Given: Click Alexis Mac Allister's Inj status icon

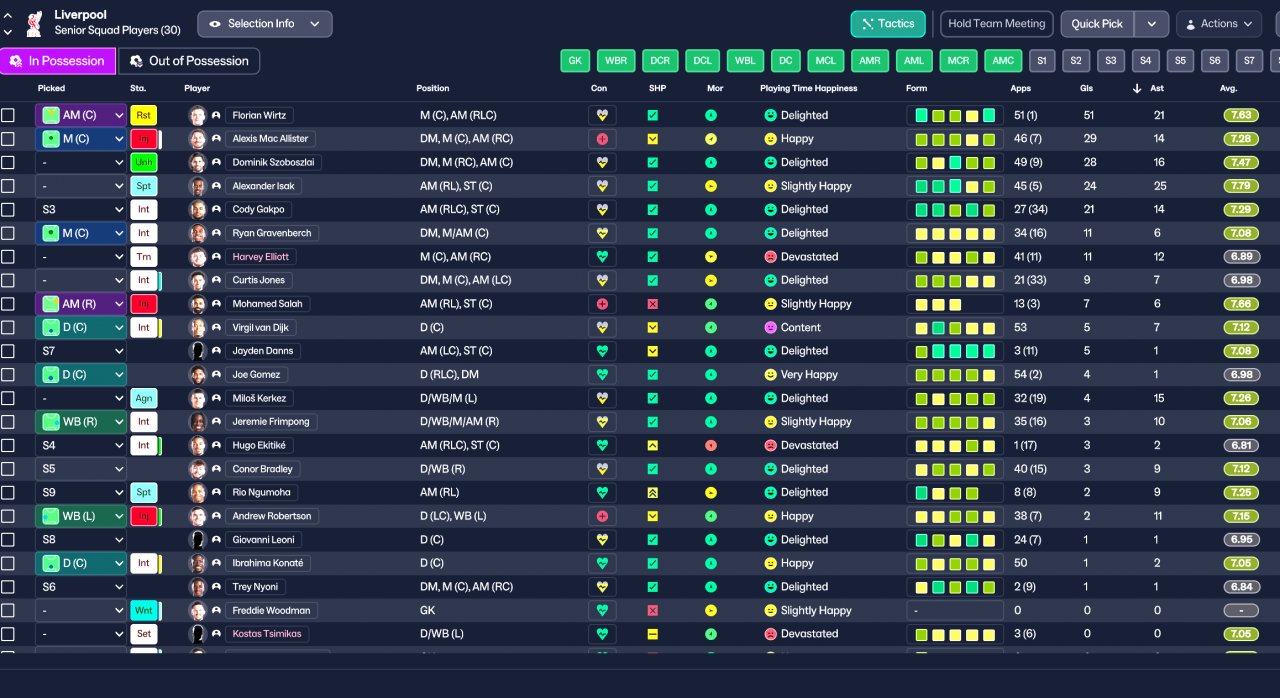Looking at the screenshot, I should point(143,139).
